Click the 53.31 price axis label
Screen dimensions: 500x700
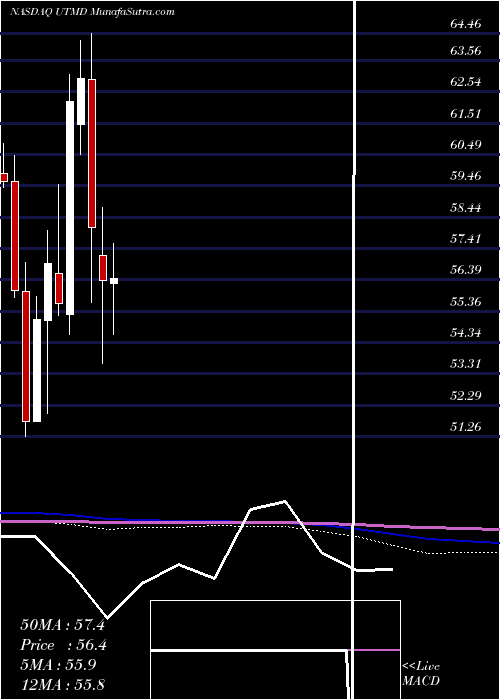[x=466, y=364]
